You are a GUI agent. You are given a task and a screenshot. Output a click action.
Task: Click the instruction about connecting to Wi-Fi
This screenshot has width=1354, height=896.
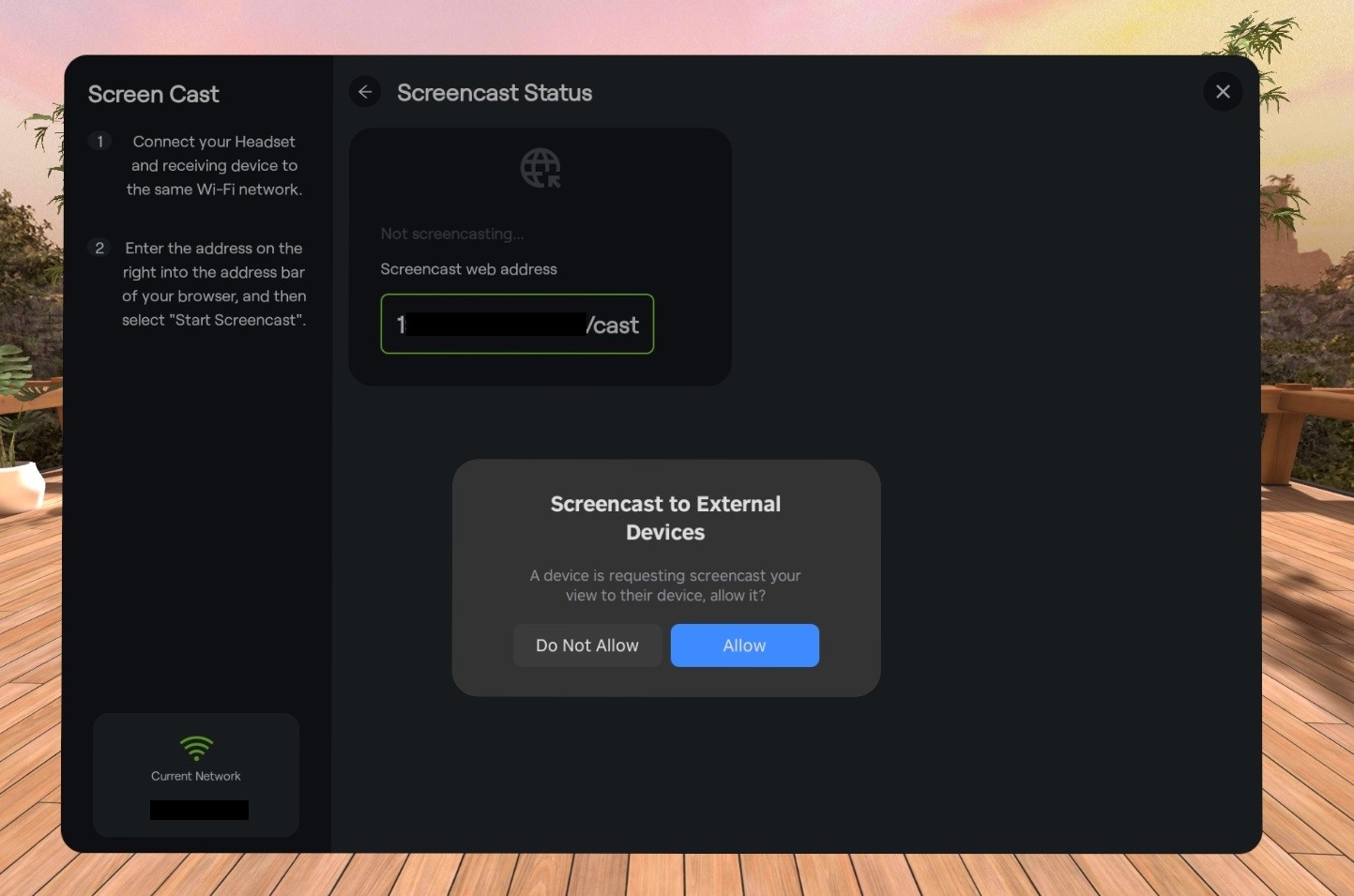coord(214,165)
